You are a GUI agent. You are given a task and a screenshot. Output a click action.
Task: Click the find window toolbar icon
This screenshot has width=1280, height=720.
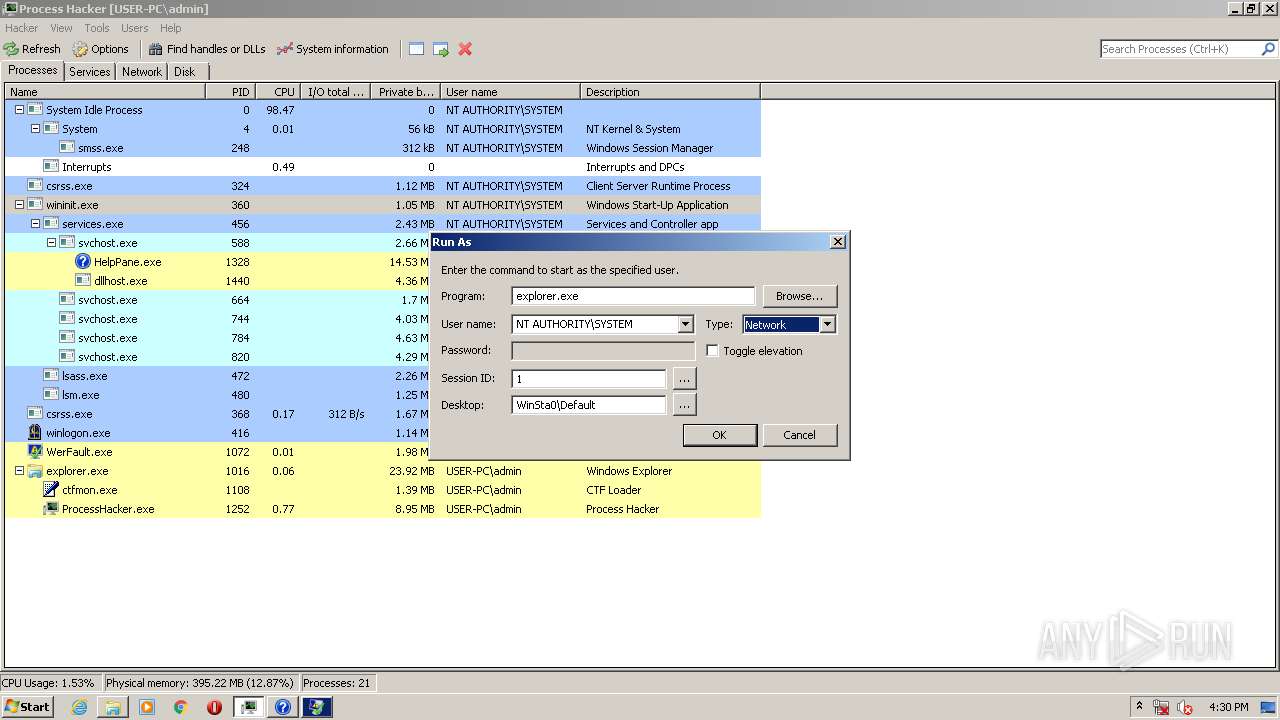[x=416, y=49]
